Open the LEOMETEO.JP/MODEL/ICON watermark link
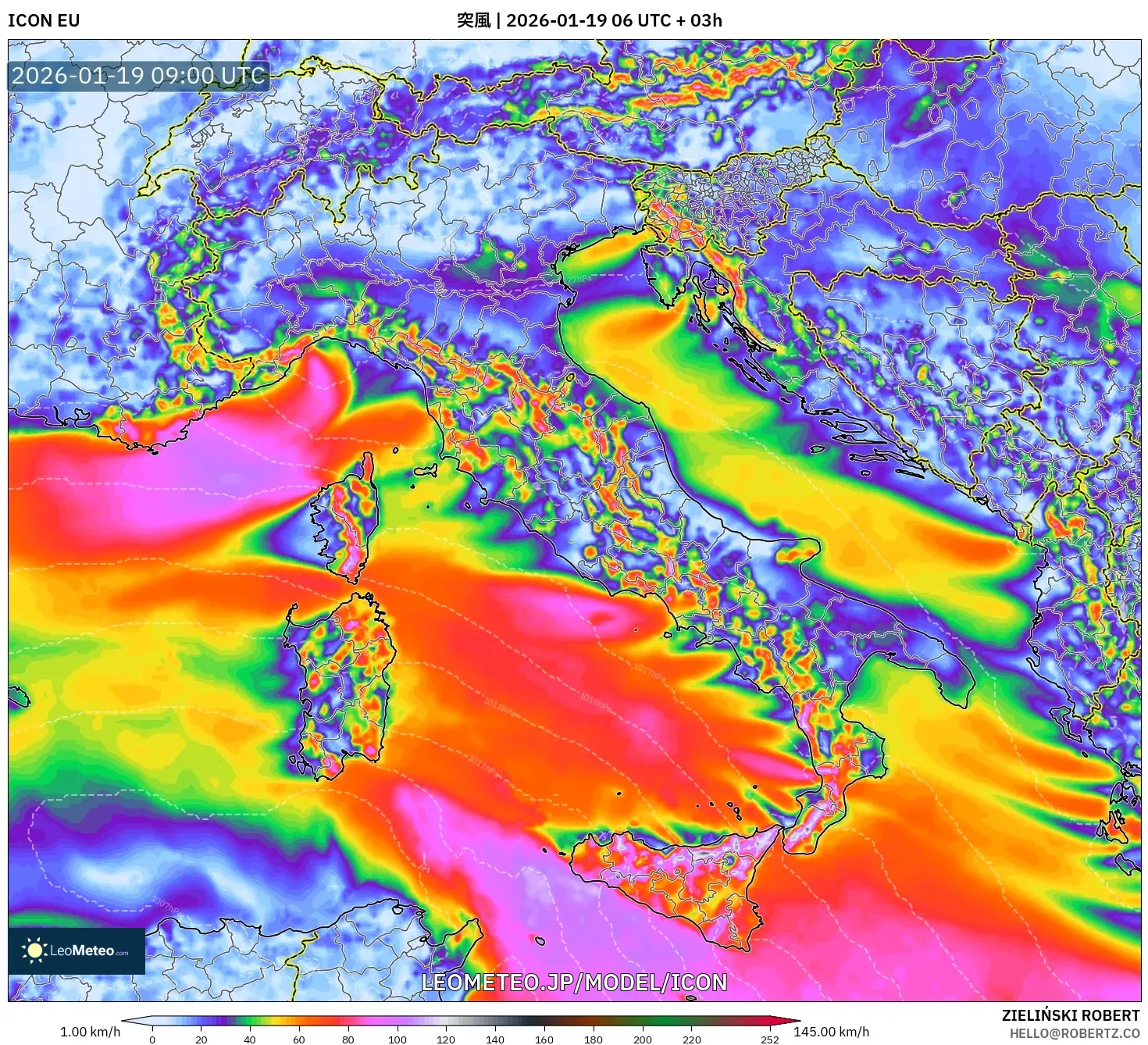This screenshot has height=1045, width=1148. click(574, 983)
